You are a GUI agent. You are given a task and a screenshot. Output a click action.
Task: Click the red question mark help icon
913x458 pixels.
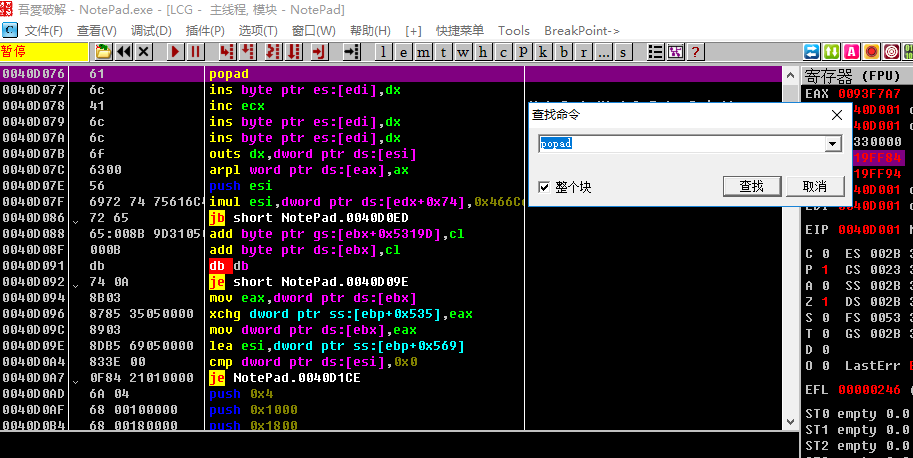[696, 51]
